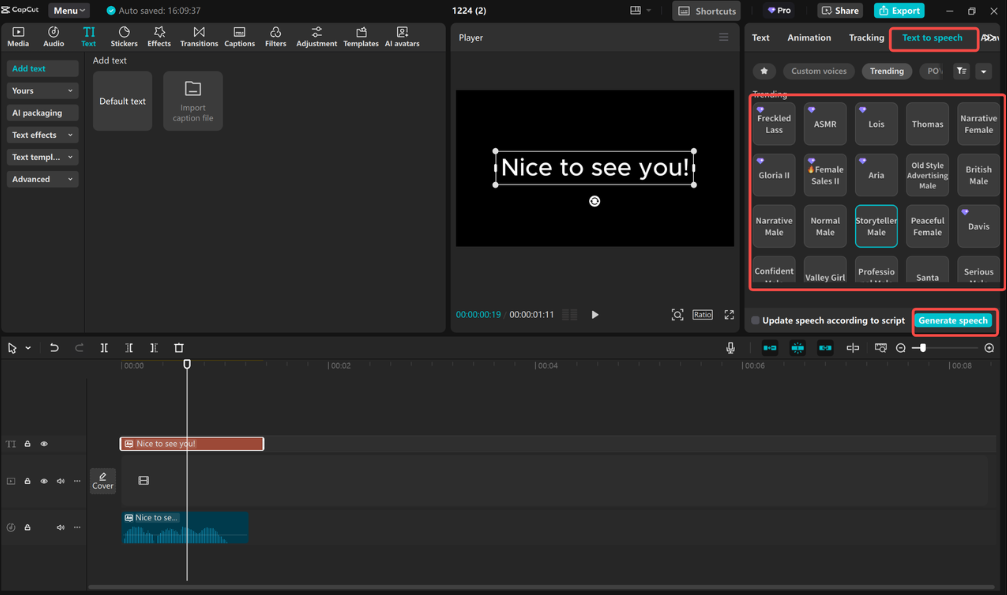Open the Transitions panel

point(199,37)
